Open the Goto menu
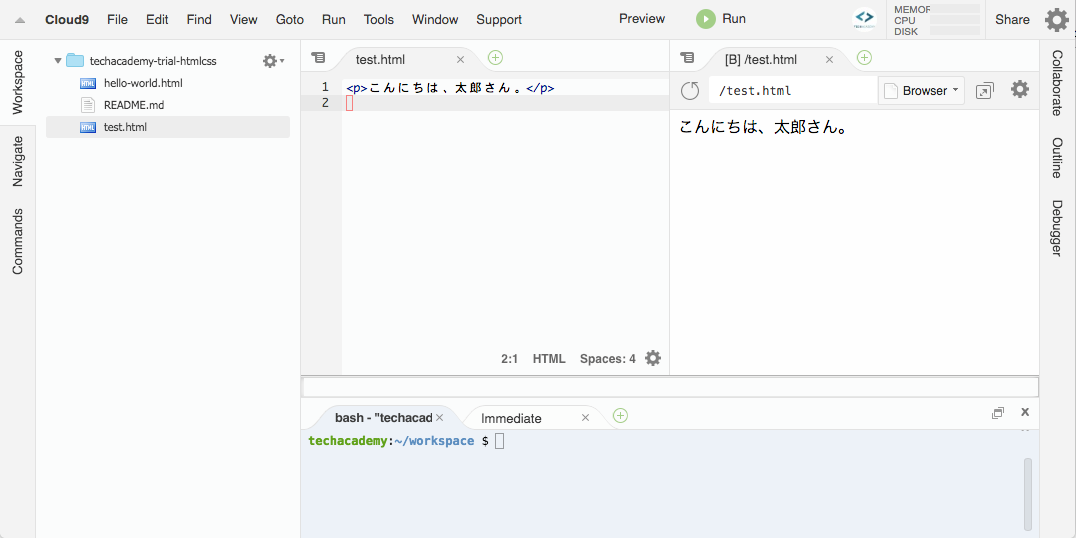The width and height of the screenshot is (1076, 538). [x=289, y=19]
